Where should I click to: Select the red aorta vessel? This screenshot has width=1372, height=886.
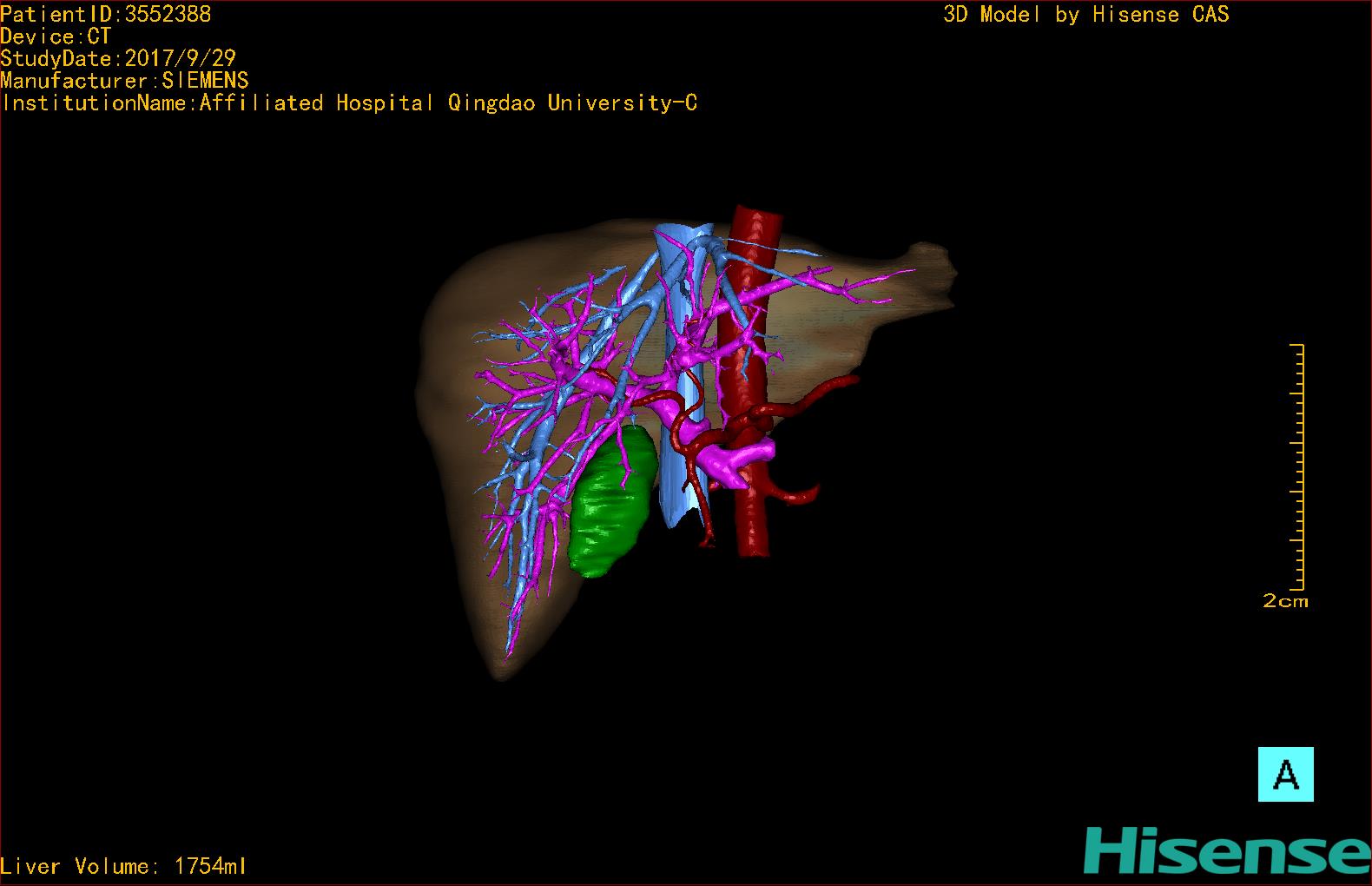754,380
